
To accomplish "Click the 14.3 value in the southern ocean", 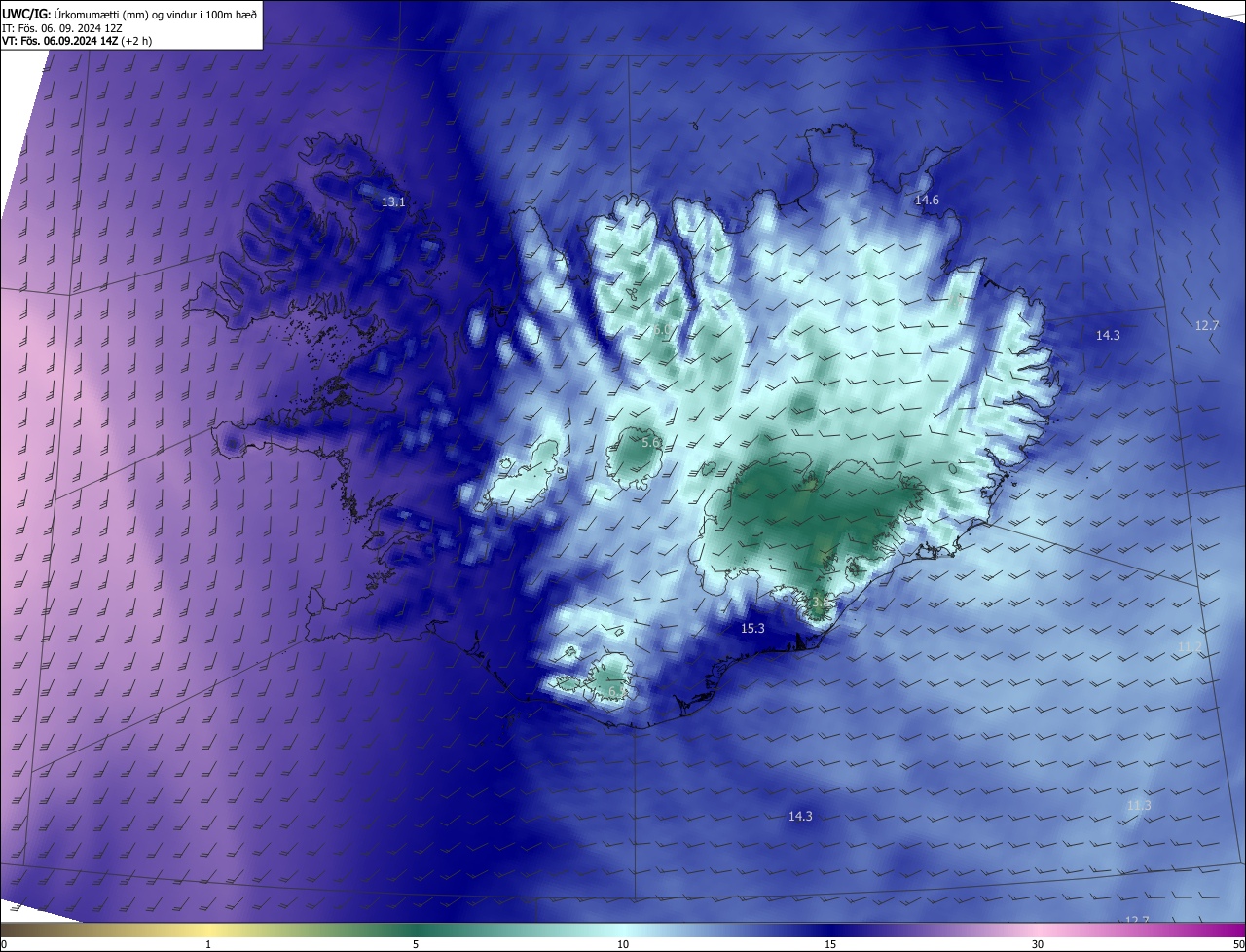I will click(800, 816).
